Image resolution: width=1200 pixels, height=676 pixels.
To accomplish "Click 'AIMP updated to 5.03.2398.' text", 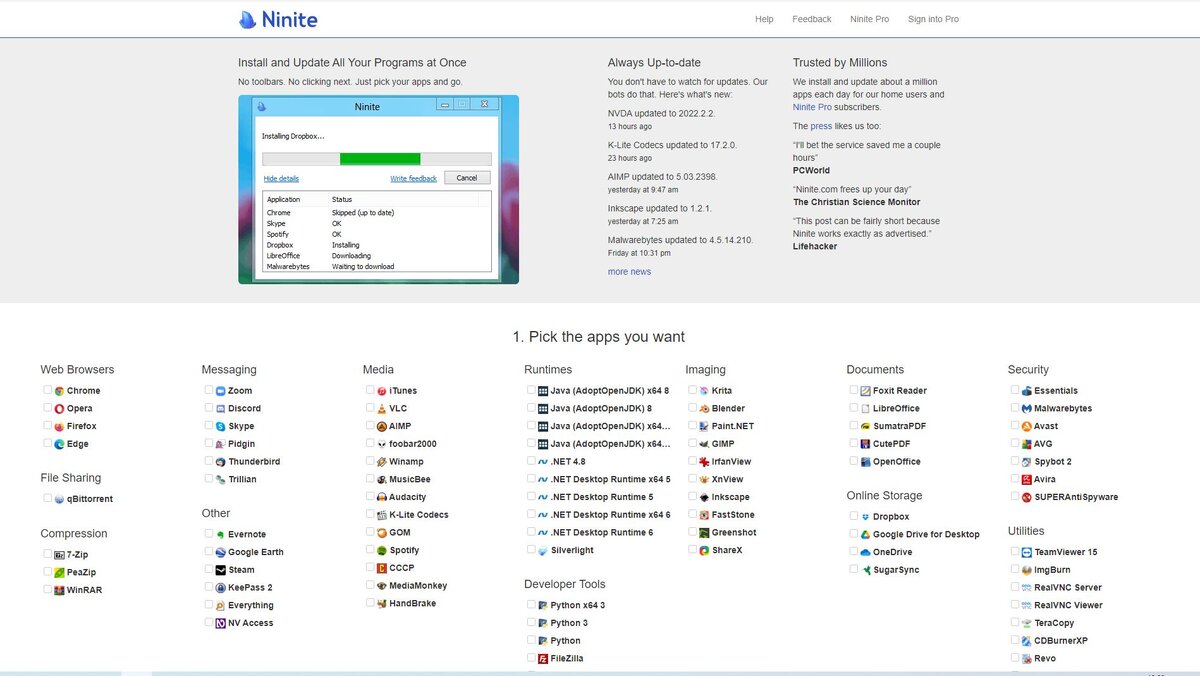I will pos(663,177).
